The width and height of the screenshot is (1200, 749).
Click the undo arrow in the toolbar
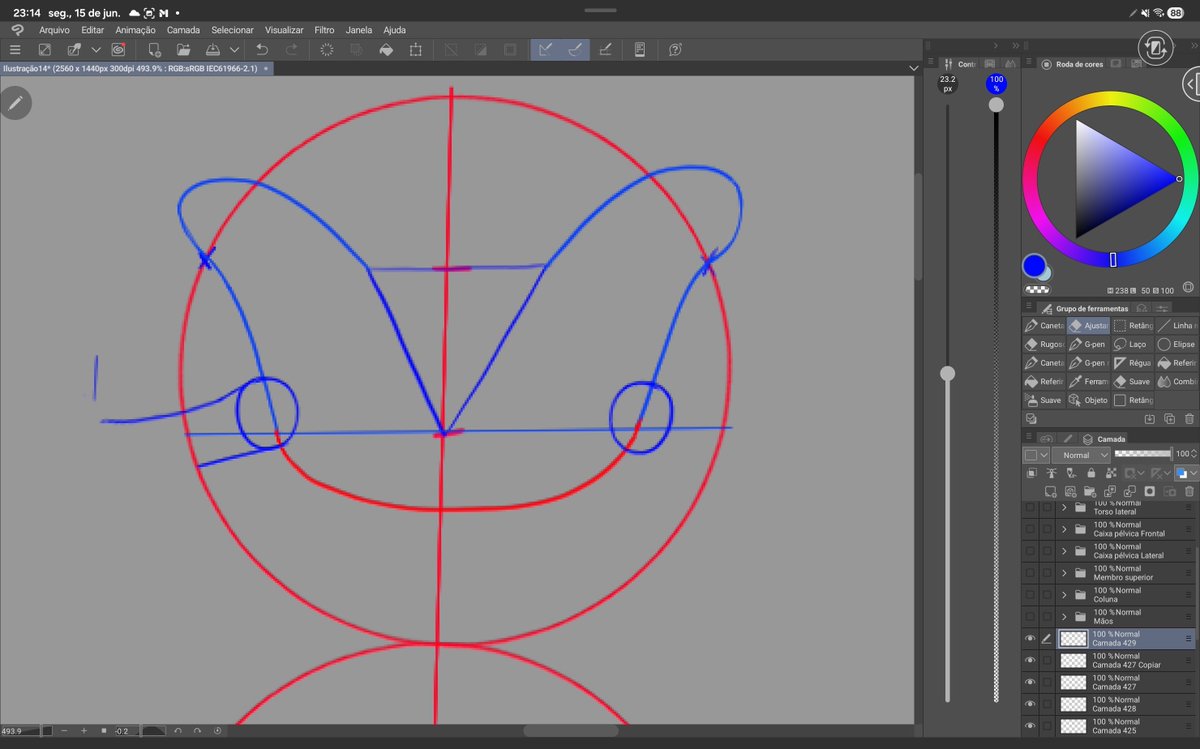pyautogui.click(x=262, y=49)
